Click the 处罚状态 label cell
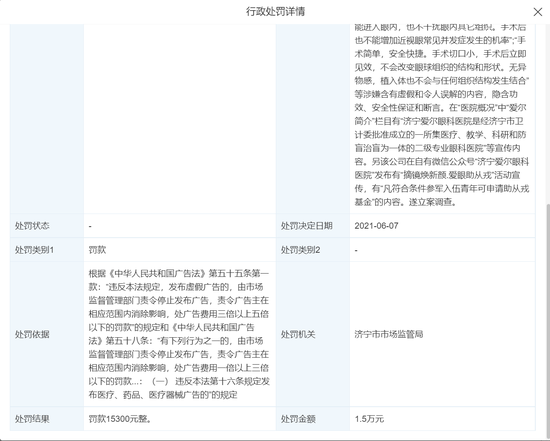This screenshot has height=441, width=550. (47, 226)
